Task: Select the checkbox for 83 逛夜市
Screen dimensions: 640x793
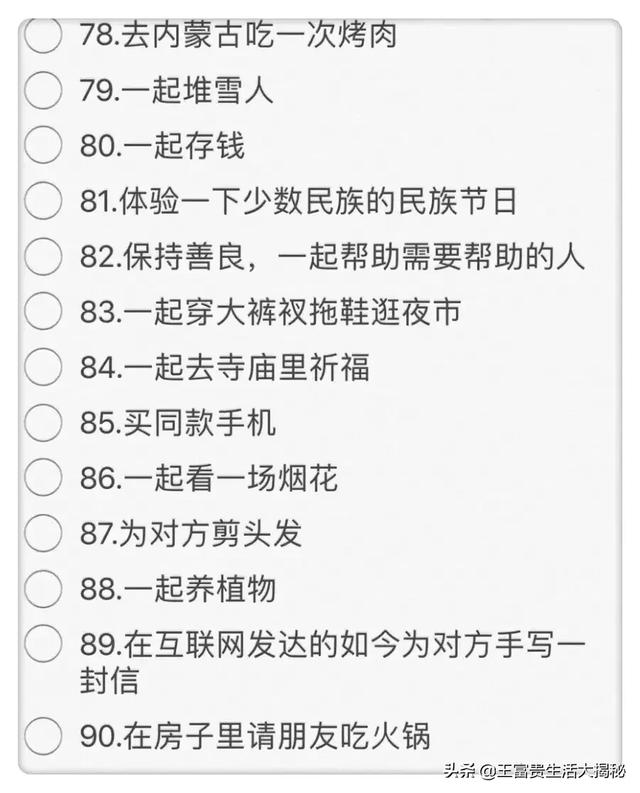Action: pyautogui.click(x=43, y=312)
